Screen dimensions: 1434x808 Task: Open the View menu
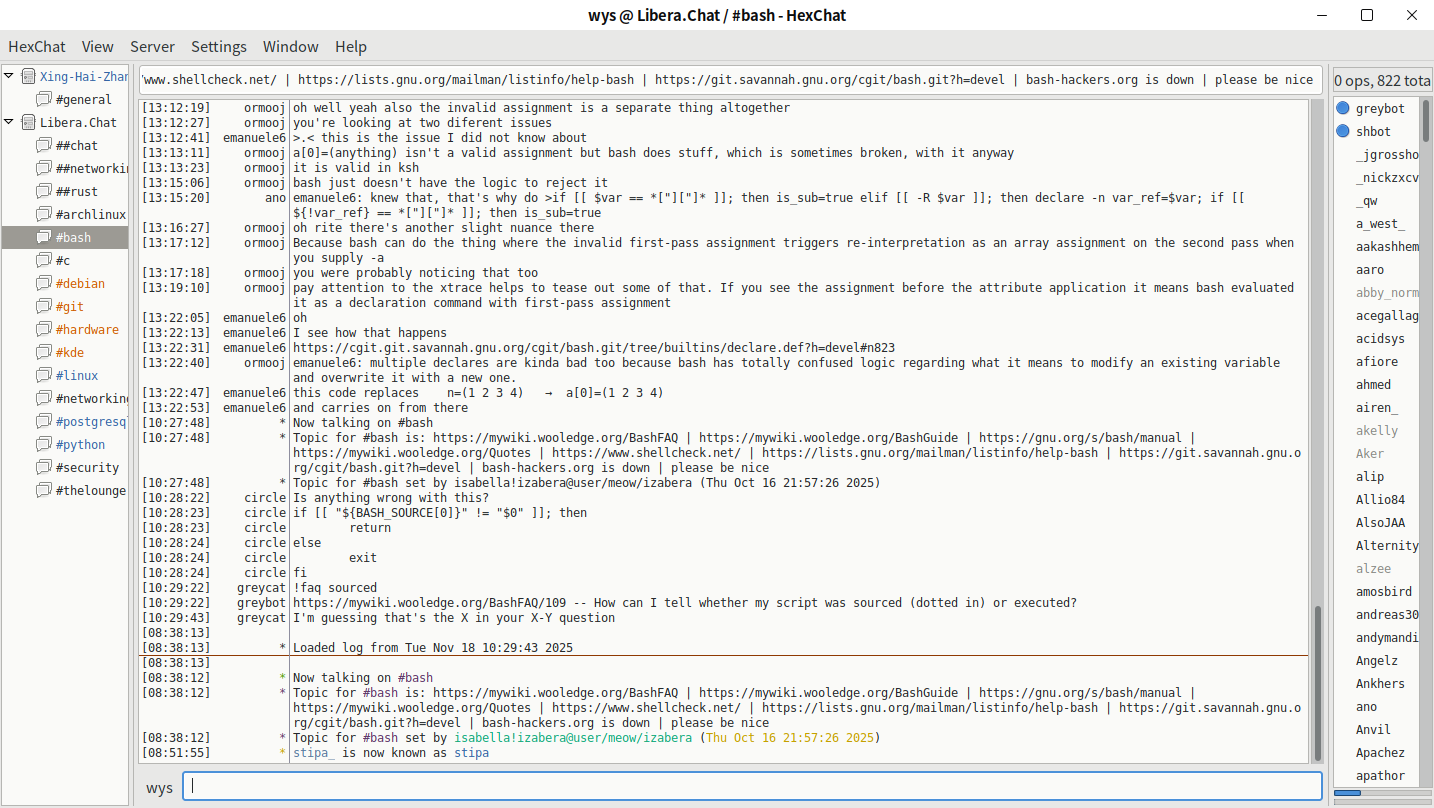point(97,47)
